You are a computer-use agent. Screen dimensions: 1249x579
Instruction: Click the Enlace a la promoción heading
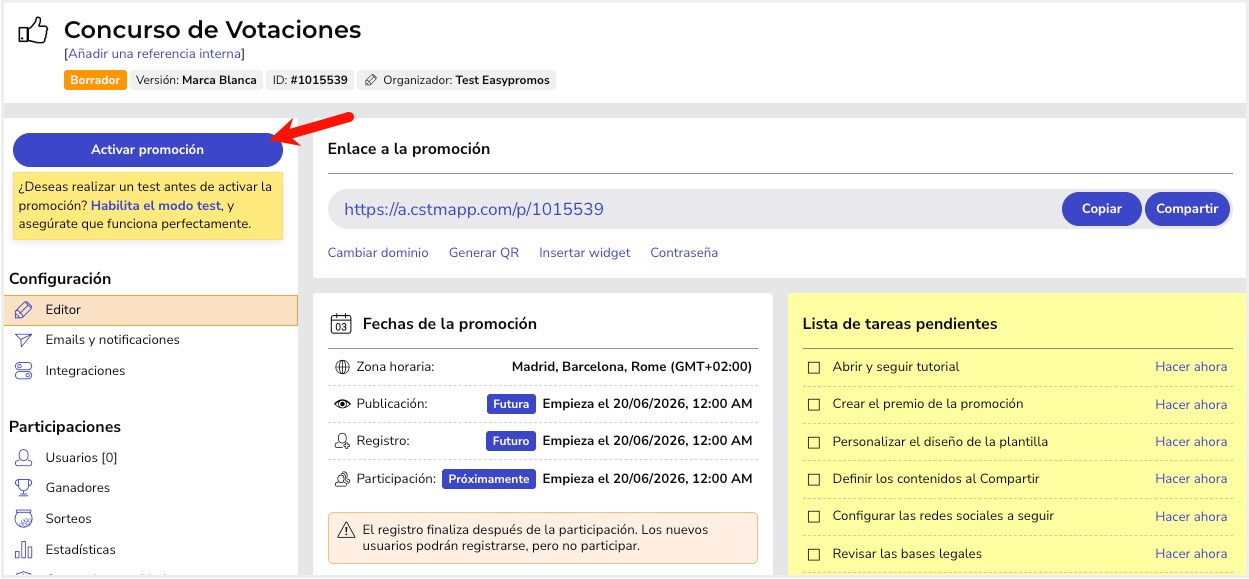pos(409,149)
